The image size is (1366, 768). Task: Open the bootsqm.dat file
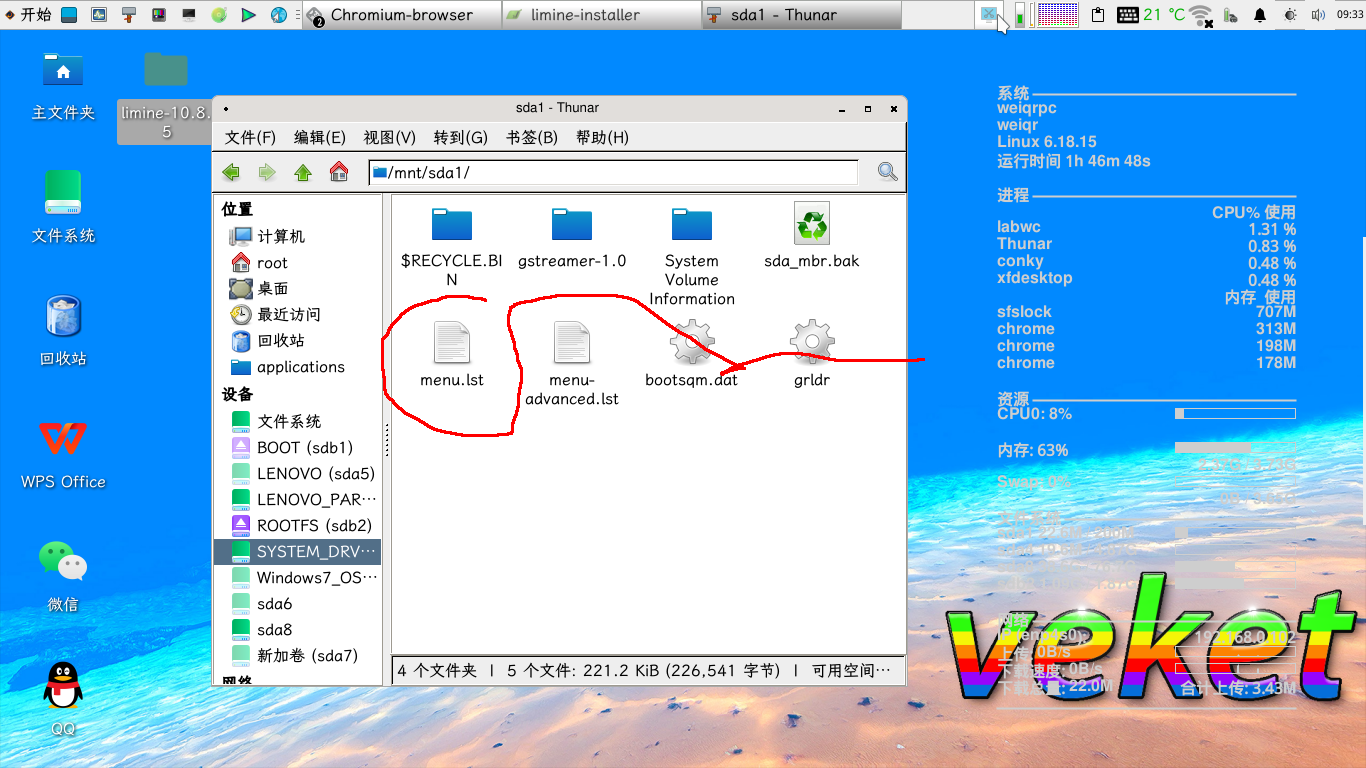pos(690,341)
